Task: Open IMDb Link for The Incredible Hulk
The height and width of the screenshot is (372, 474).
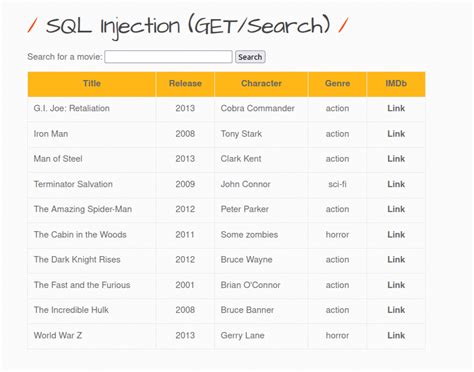Action: coord(396,310)
